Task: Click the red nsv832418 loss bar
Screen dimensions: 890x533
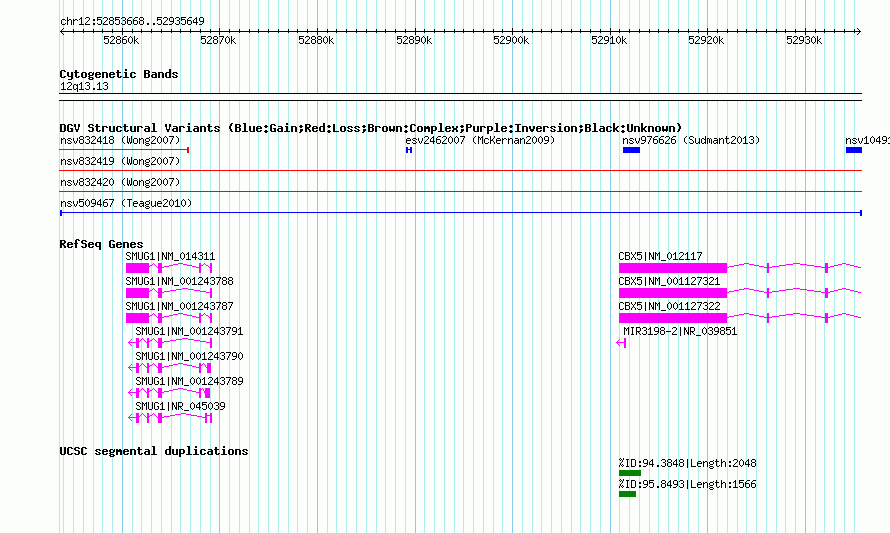Action: pos(124,150)
